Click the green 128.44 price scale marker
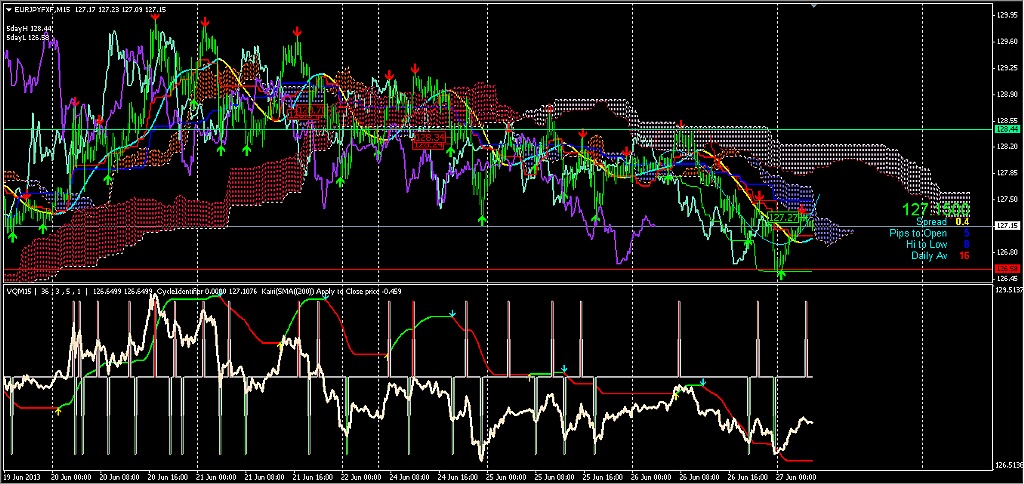The height and width of the screenshot is (484, 1024). point(1006,130)
